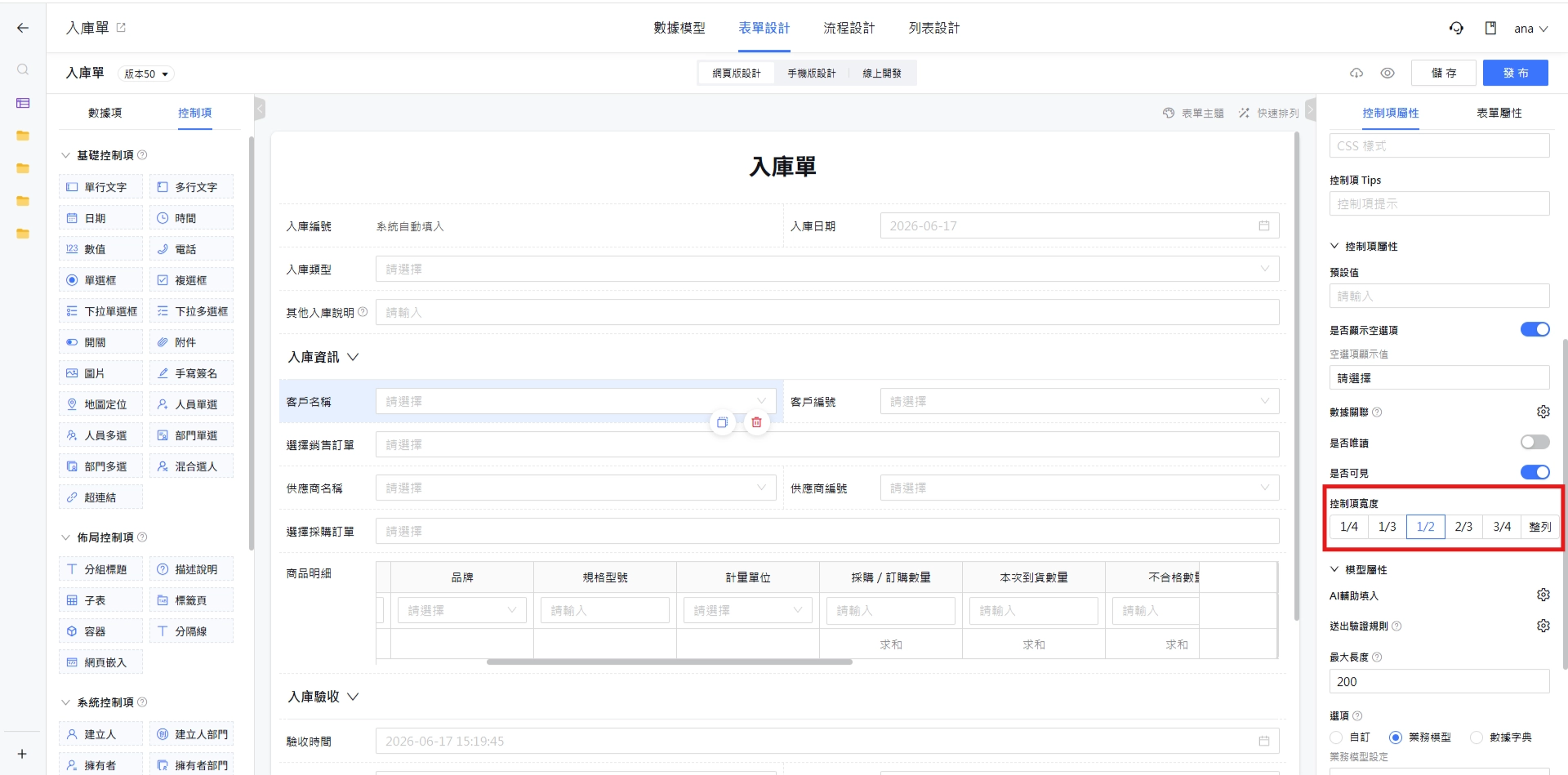1568x775 pixels.
Task: Toggle 是否顯示空選項 switch
Action: (x=1535, y=329)
